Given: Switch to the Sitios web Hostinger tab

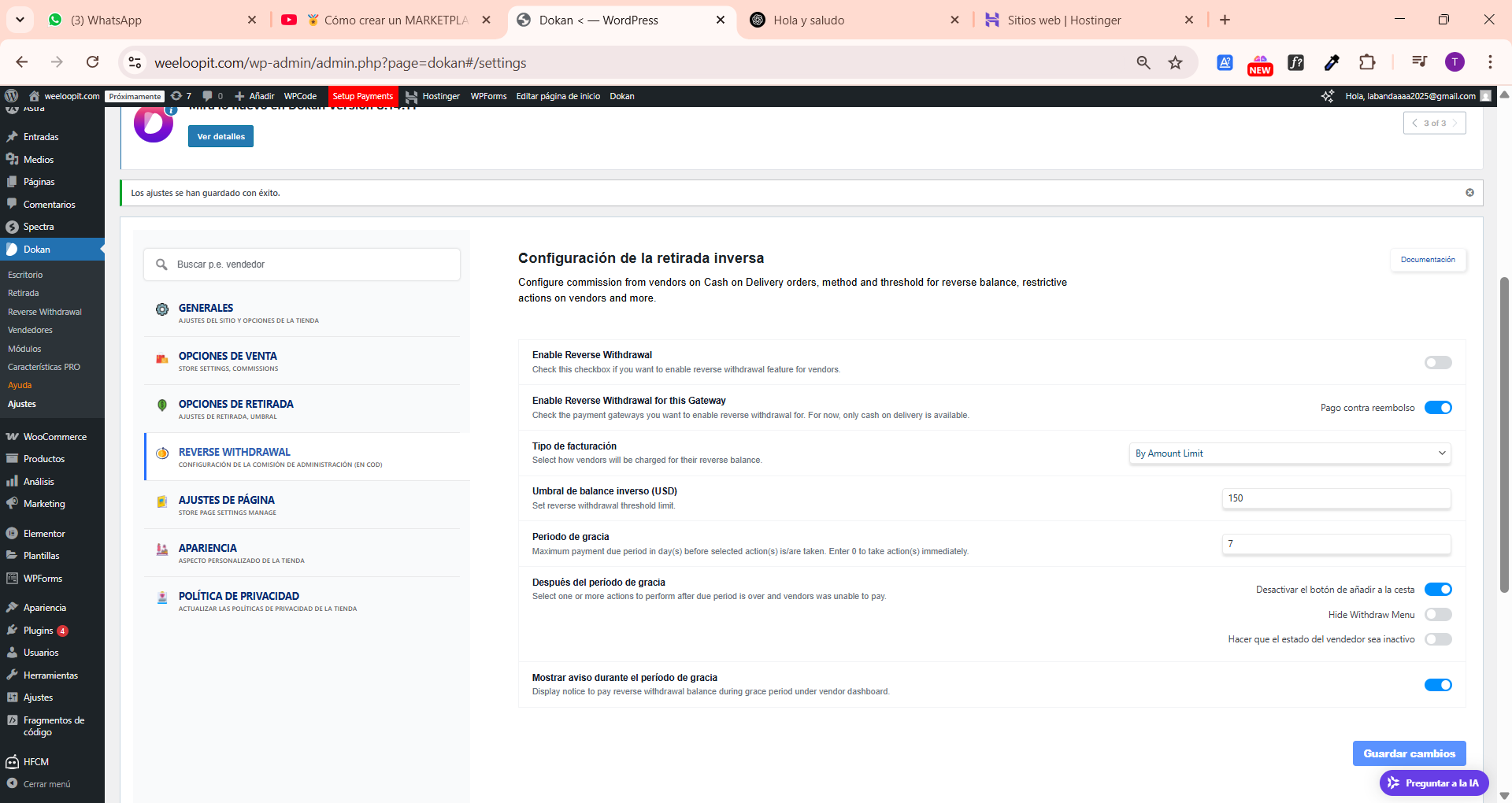Looking at the screenshot, I should [x=1091, y=20].
